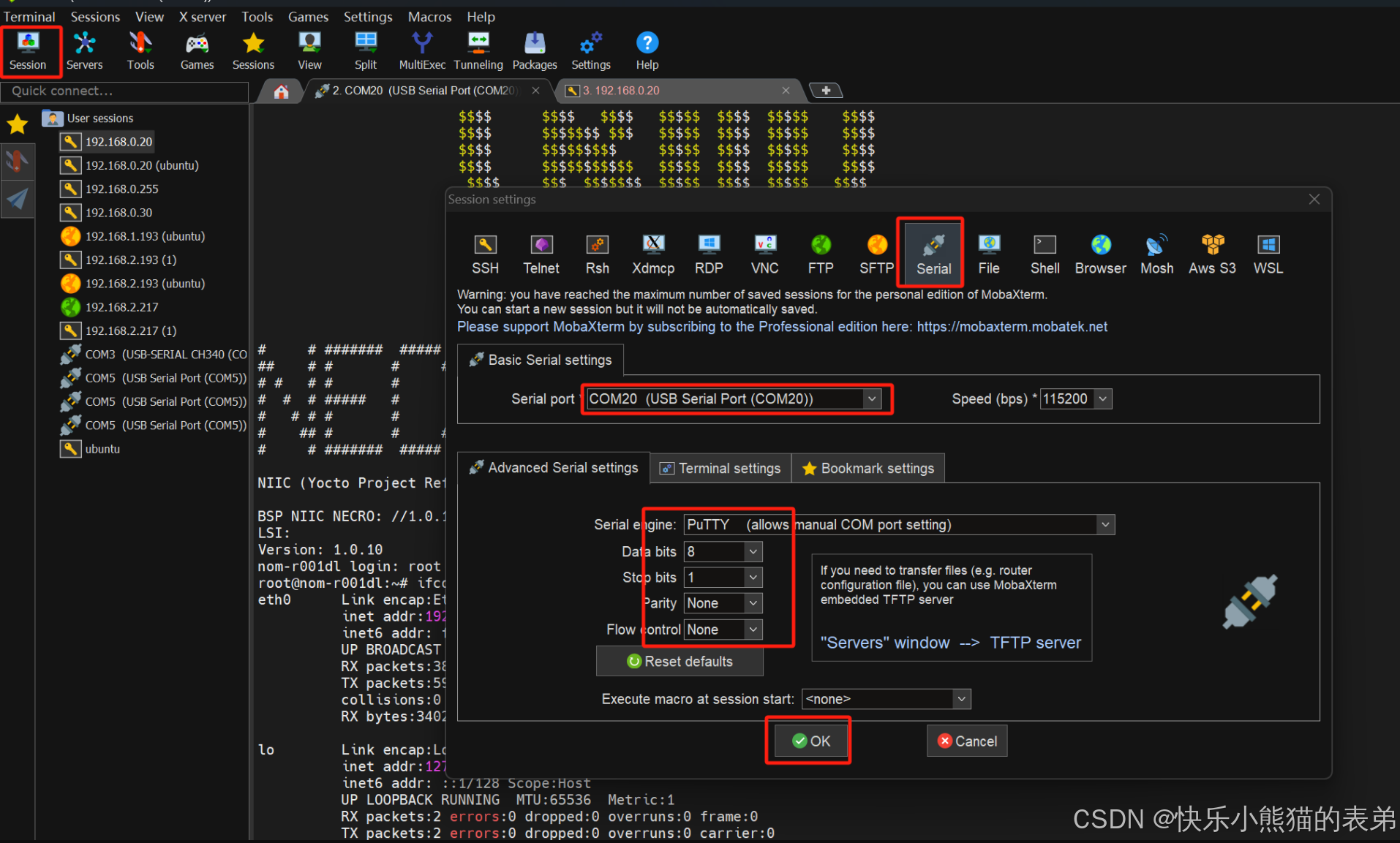Select Xdmcp session type
Screen dimensions: 1400x843
tap(653, 254)
